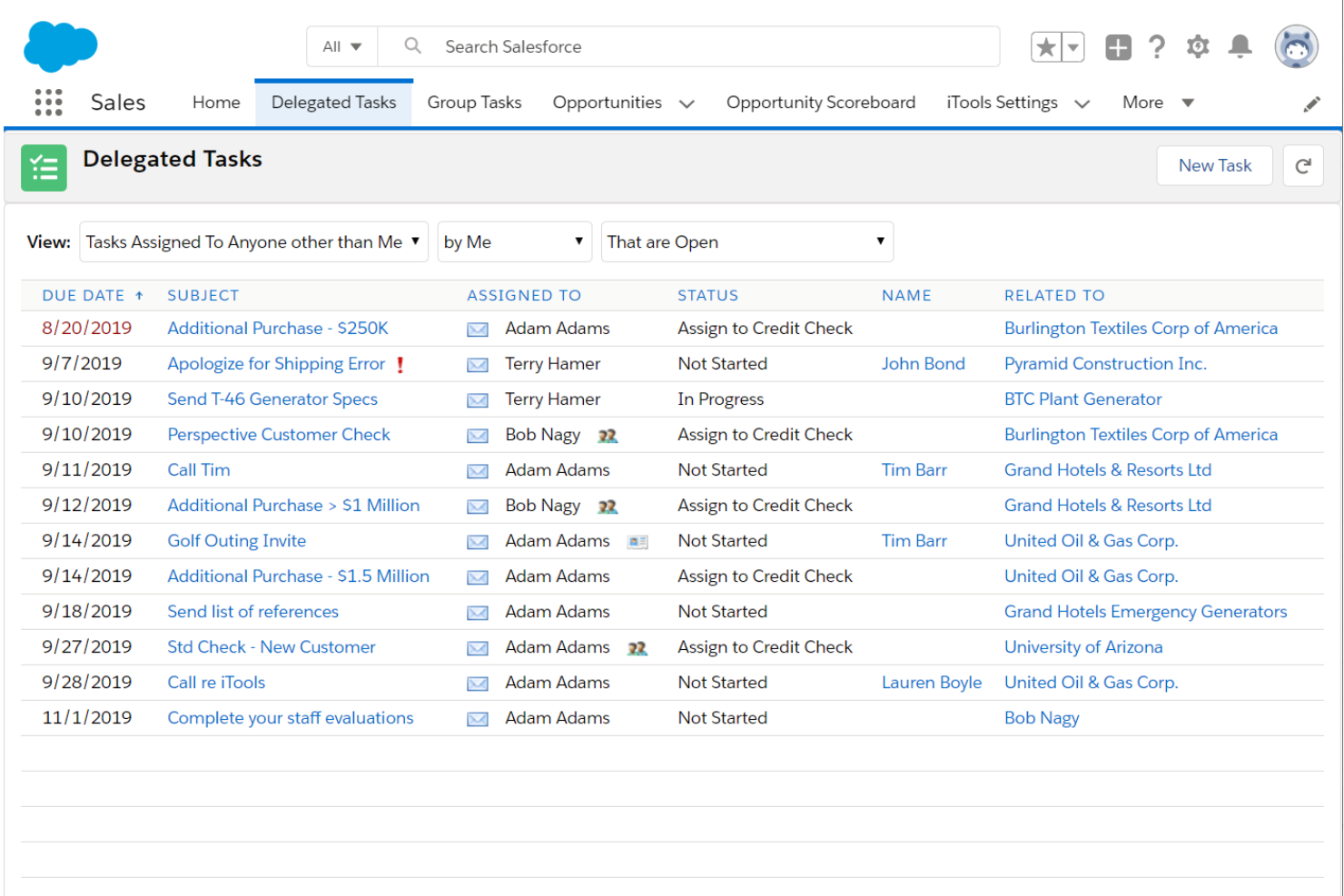Open the App Launcher waffle icon
The image size is (1344, 896).
47,102
